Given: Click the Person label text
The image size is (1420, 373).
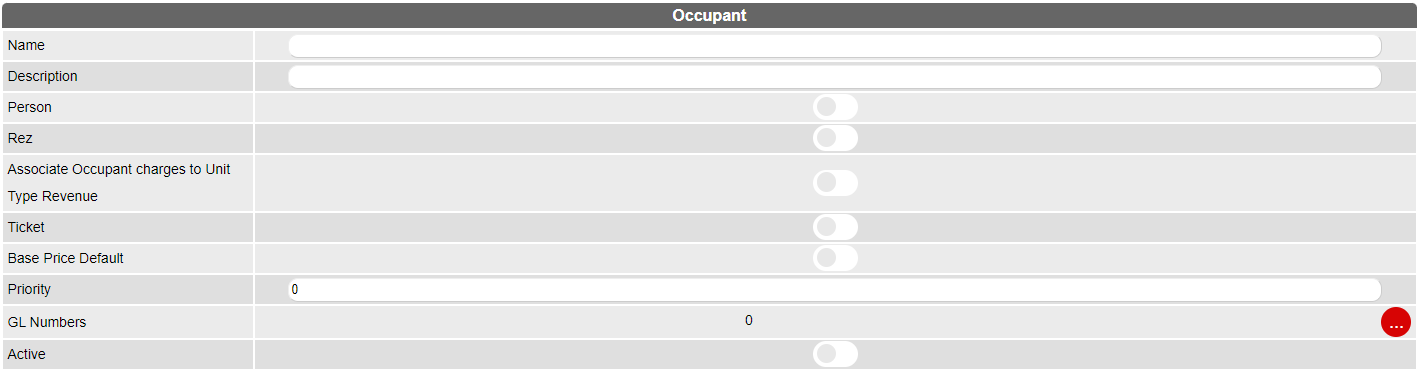Looking at the screenshot, I should point(30,107).
